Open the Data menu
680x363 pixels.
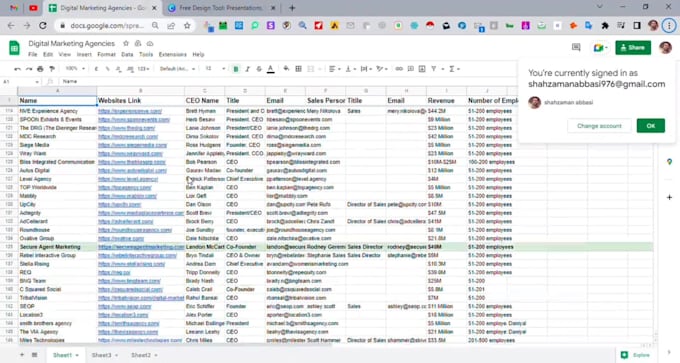(127, 55)
